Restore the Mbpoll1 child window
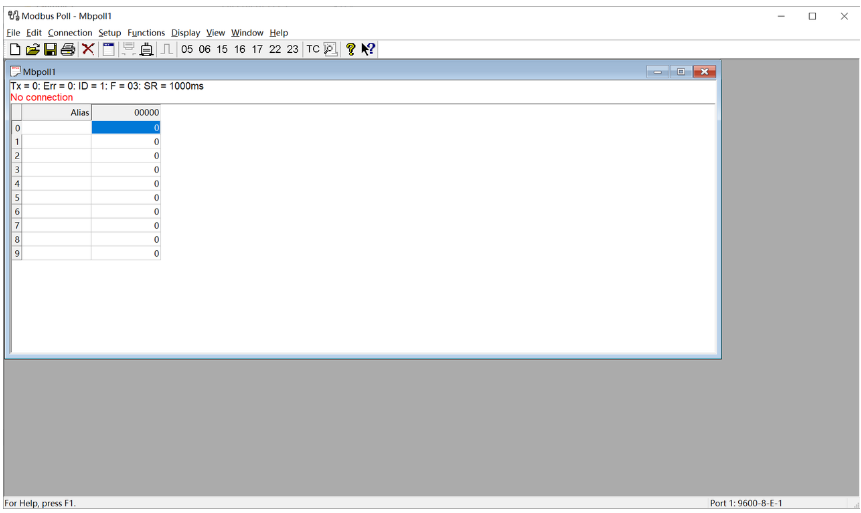861x513 pixels. click(x=680, y=72)
